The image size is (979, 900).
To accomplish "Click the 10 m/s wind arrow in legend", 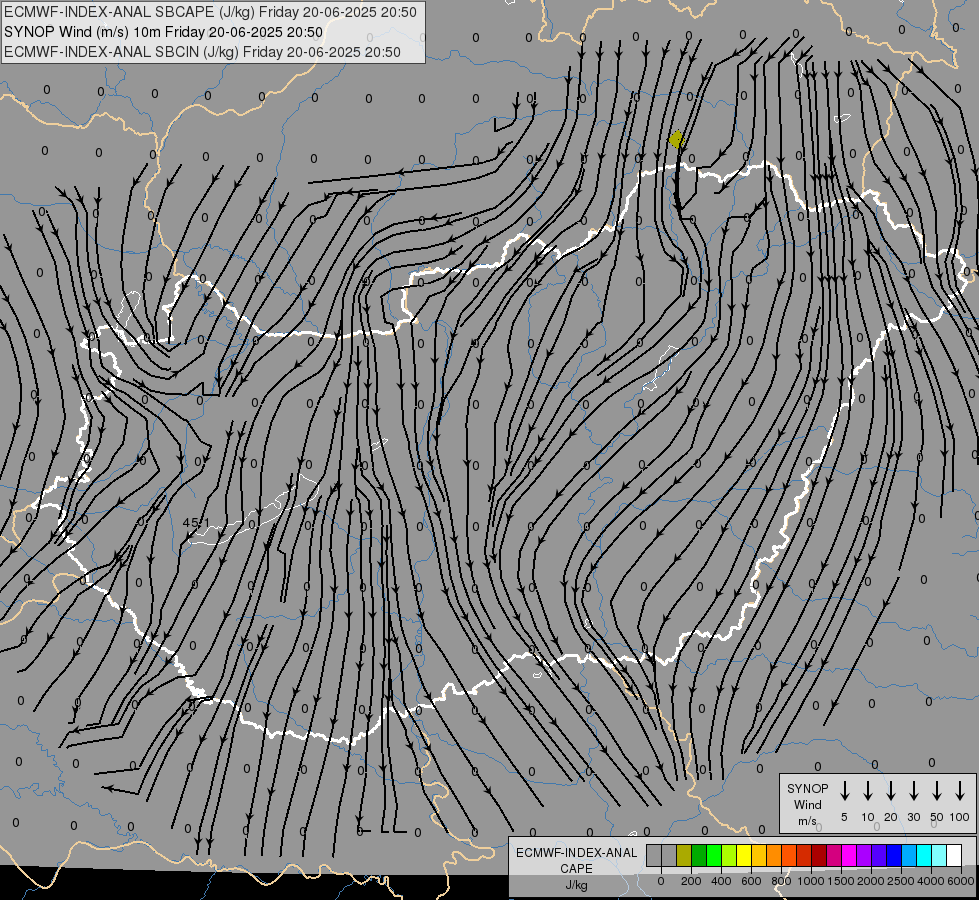I will pos(868,791).
